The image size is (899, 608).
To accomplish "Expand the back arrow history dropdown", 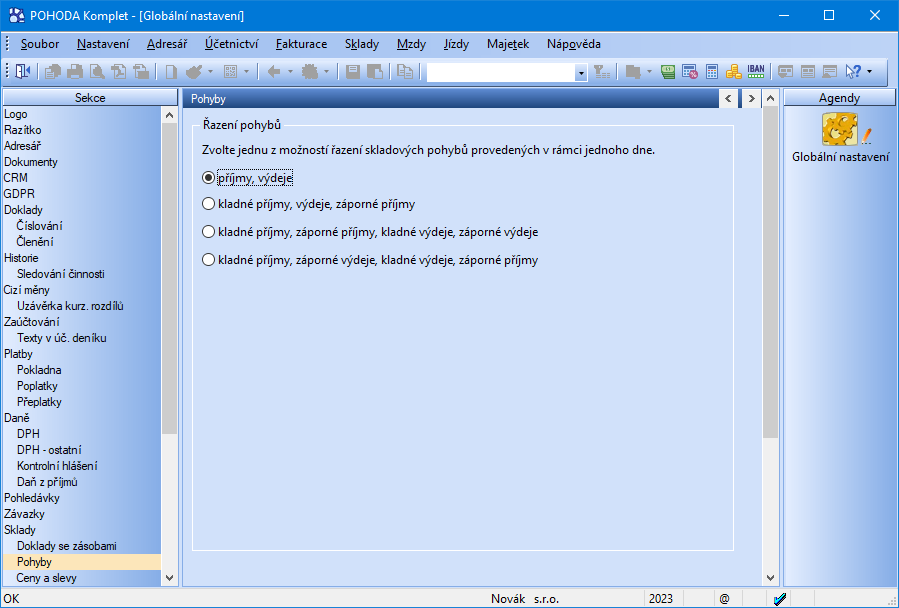I will tap(290, 72).
